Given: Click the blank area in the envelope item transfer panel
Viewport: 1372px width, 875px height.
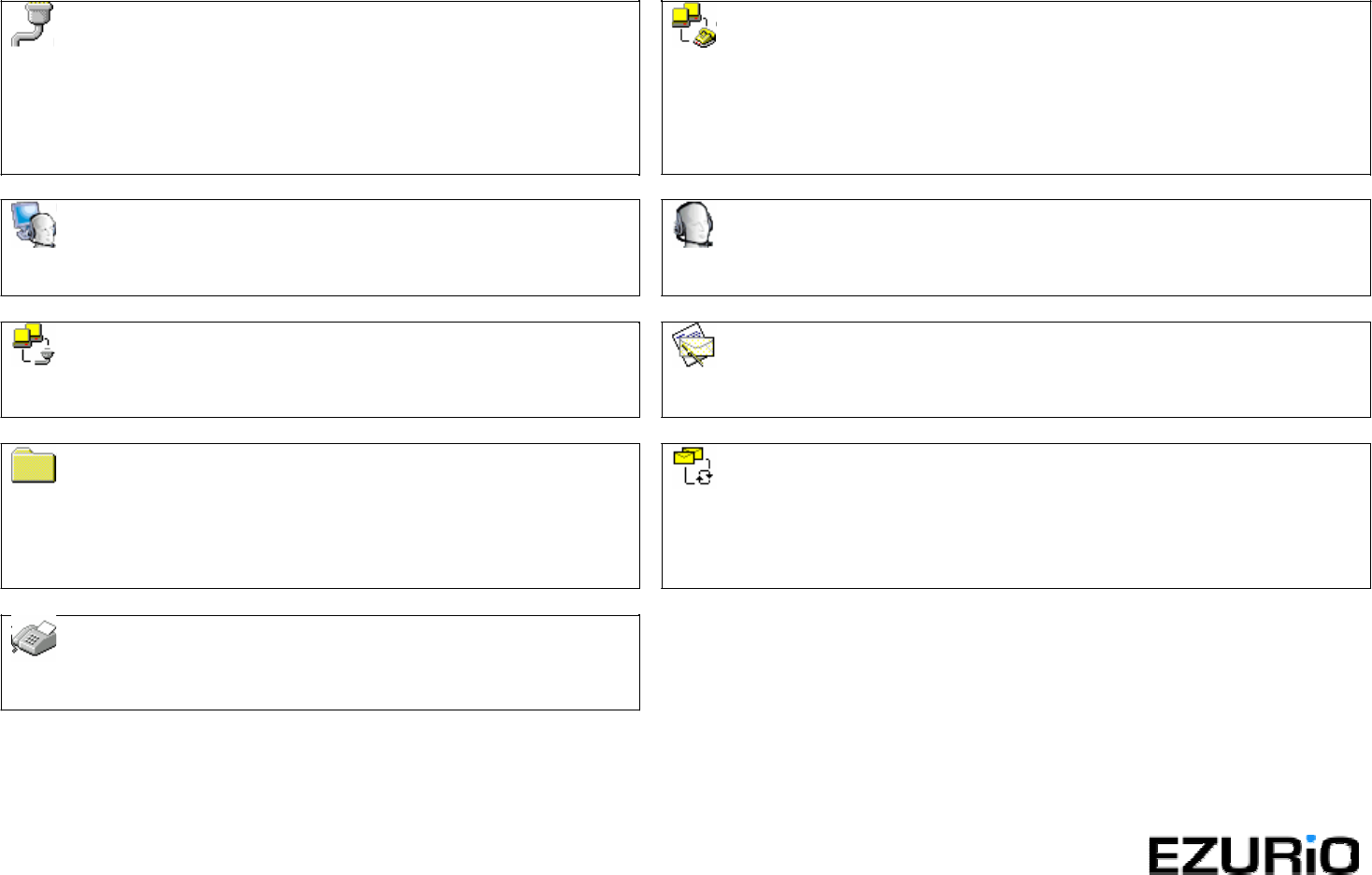Looking at the screenshot, I should coord(1016,369).
